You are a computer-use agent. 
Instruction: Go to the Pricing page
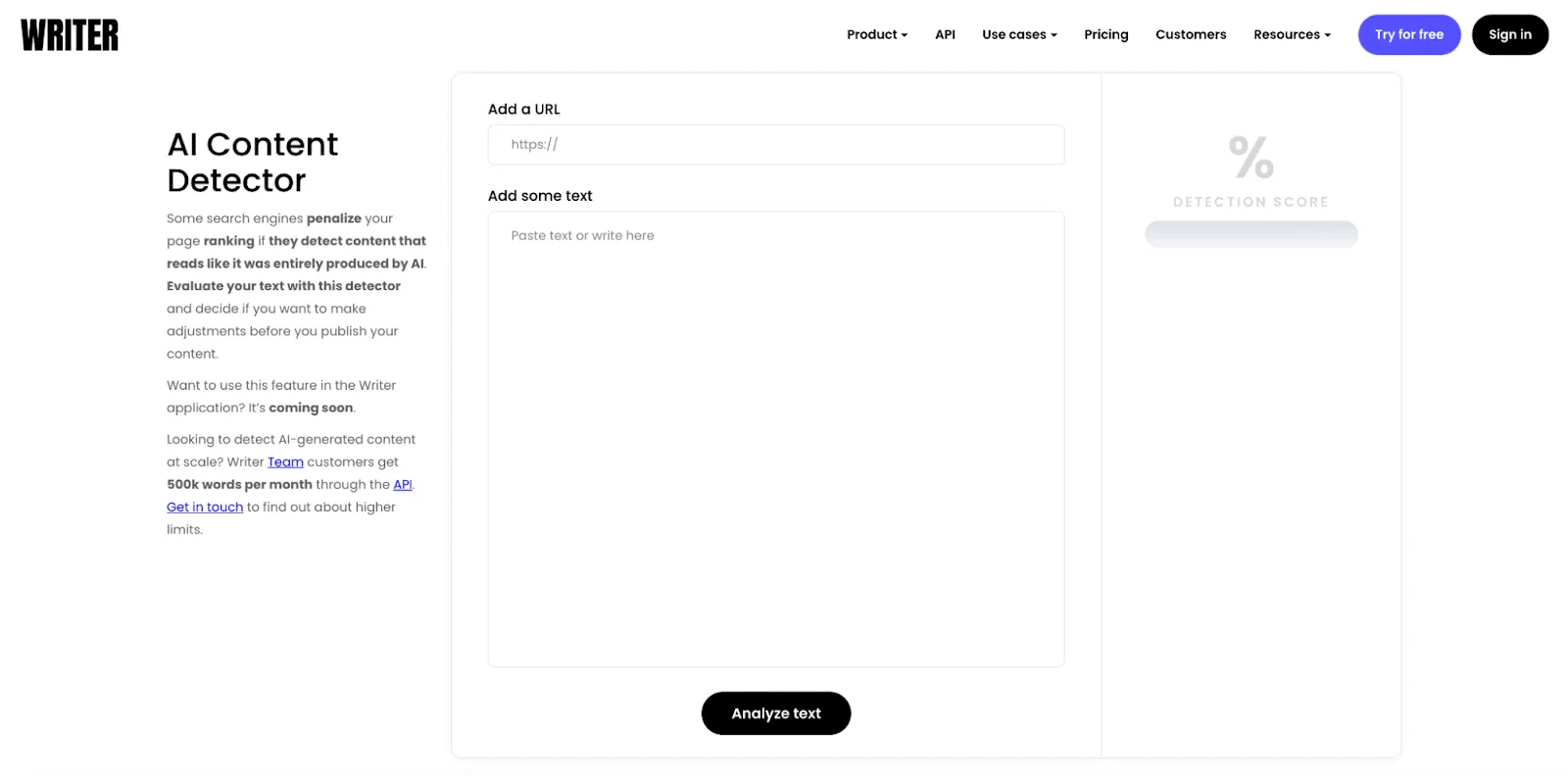point(1105,34)
